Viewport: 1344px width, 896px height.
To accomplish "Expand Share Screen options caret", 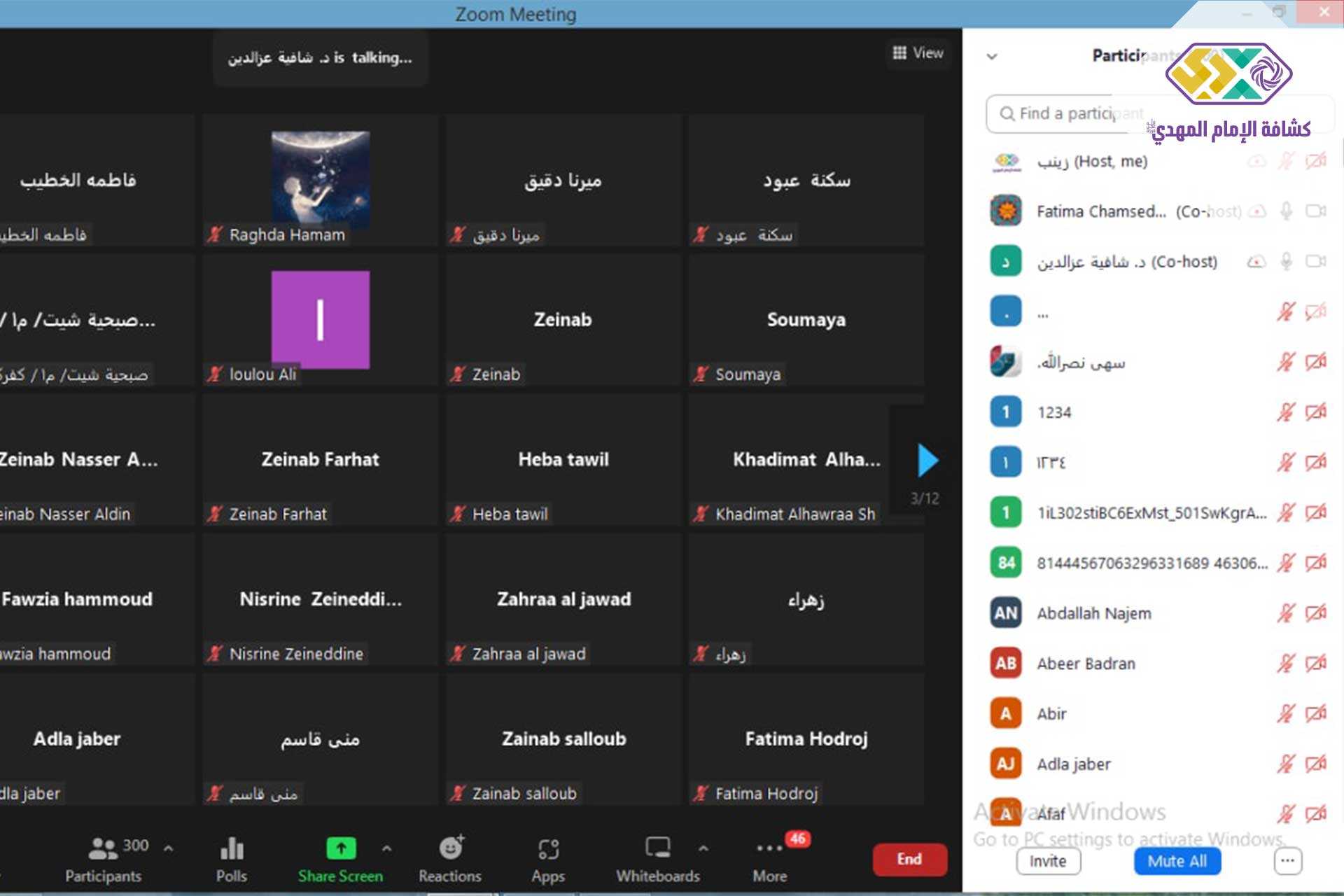I will pos(386,848).
